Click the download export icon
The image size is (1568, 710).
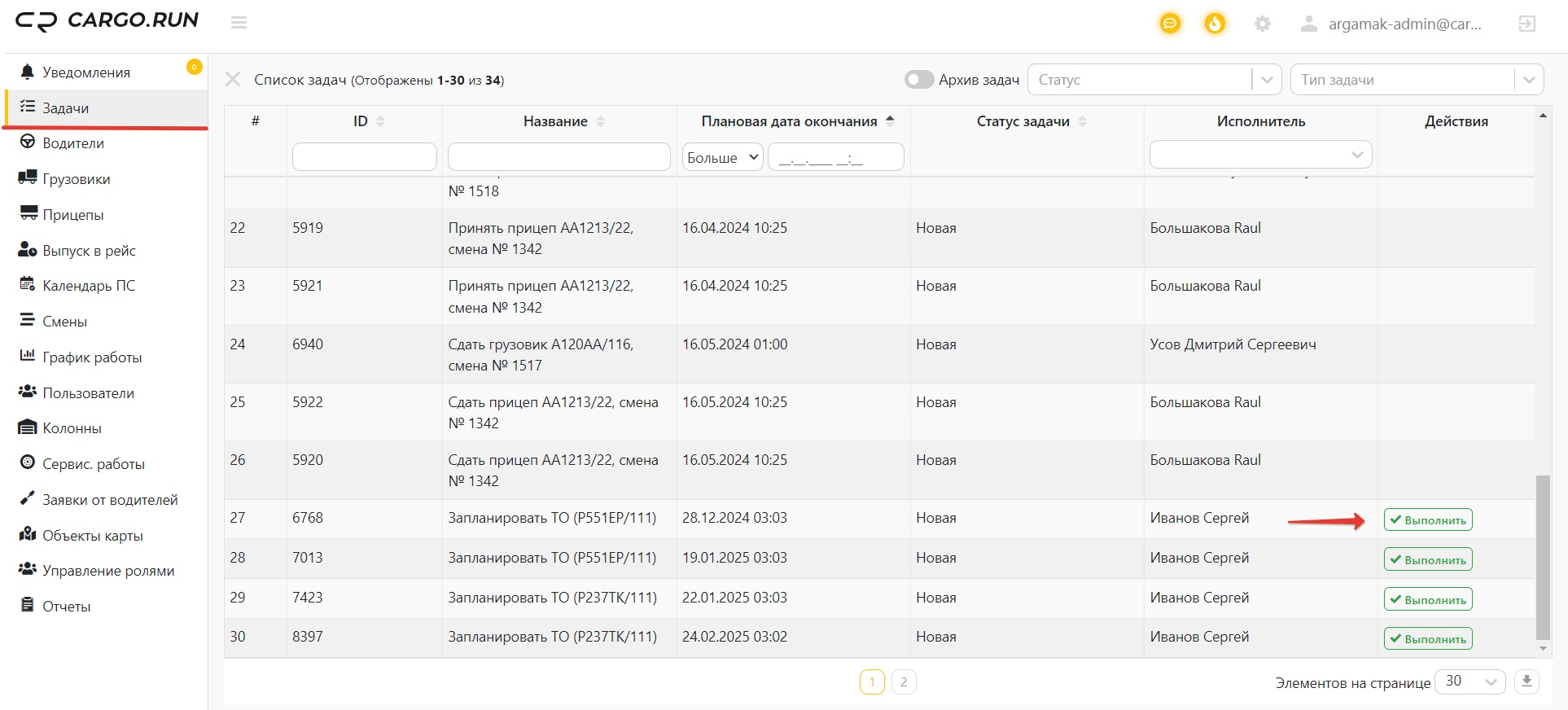[1526, 682]
